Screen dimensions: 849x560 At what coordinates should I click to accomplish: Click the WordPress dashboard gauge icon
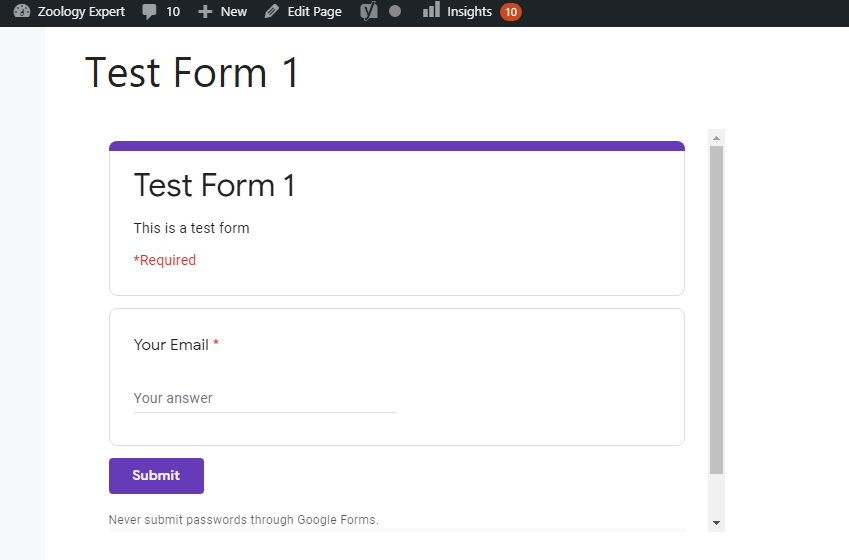coord(22,12)
